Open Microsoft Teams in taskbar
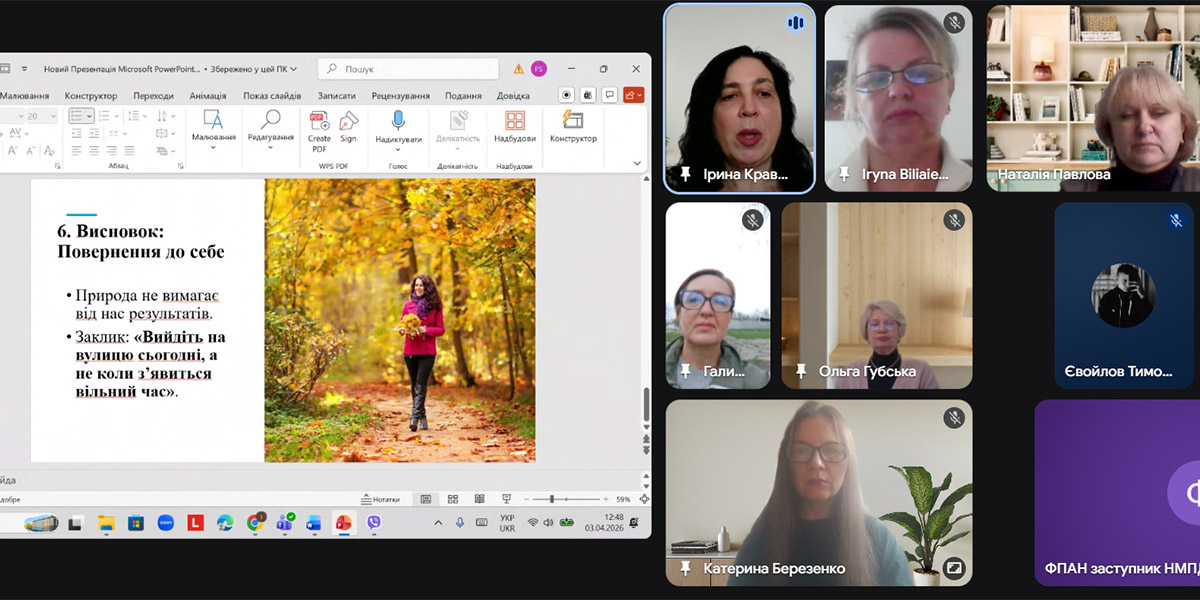This screenshot has width=1200, height=600. tap(284, 522)
